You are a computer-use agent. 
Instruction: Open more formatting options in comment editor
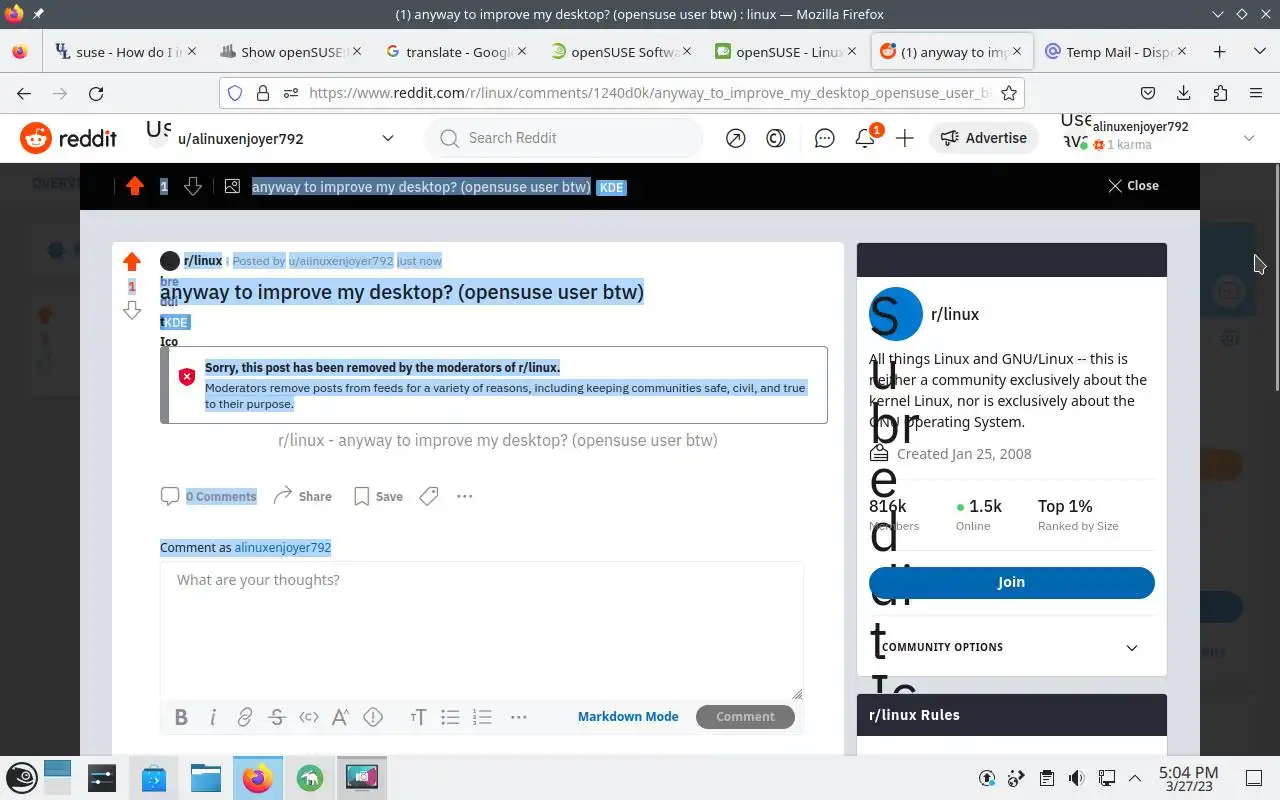[x=518, y=717]
